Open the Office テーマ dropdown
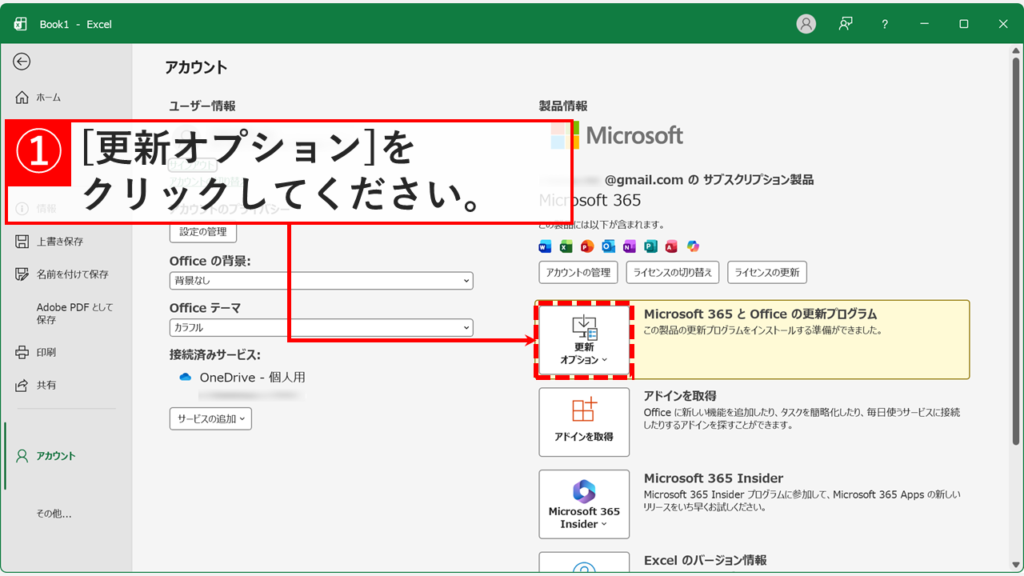The image size is (1024, 576). 321,328
